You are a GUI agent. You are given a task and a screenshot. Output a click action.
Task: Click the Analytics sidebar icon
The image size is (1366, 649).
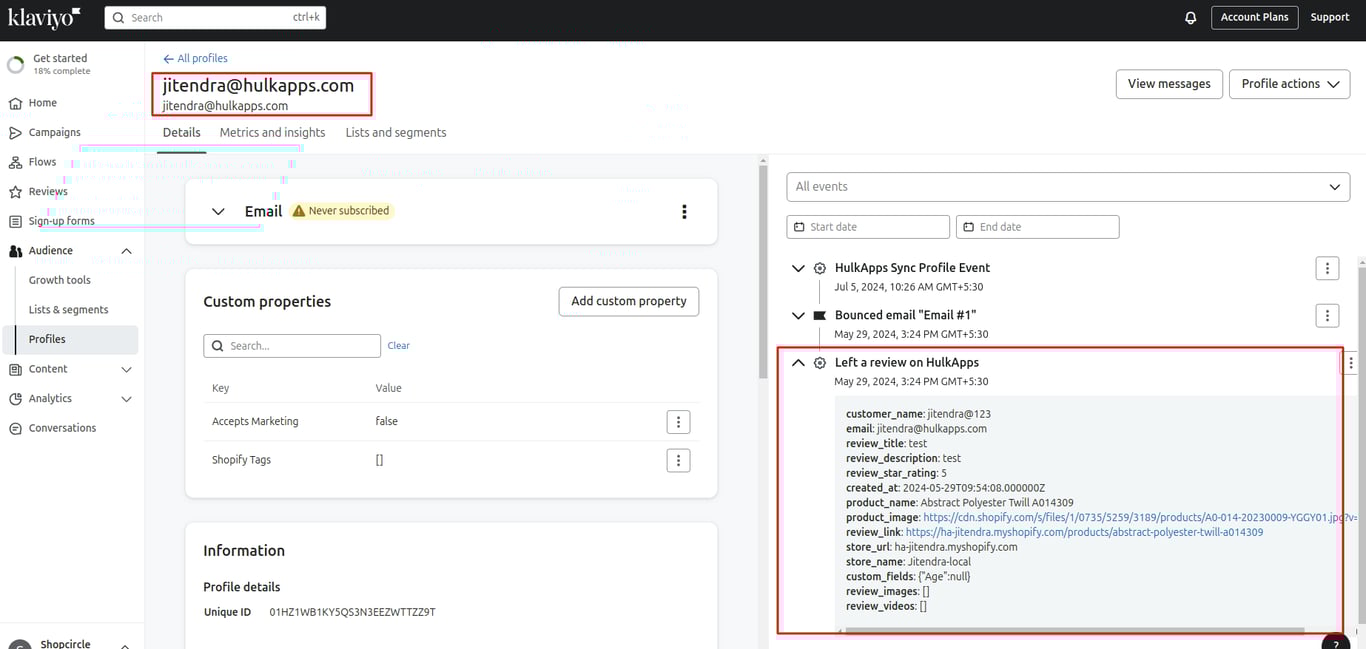(x=15, y=399)
